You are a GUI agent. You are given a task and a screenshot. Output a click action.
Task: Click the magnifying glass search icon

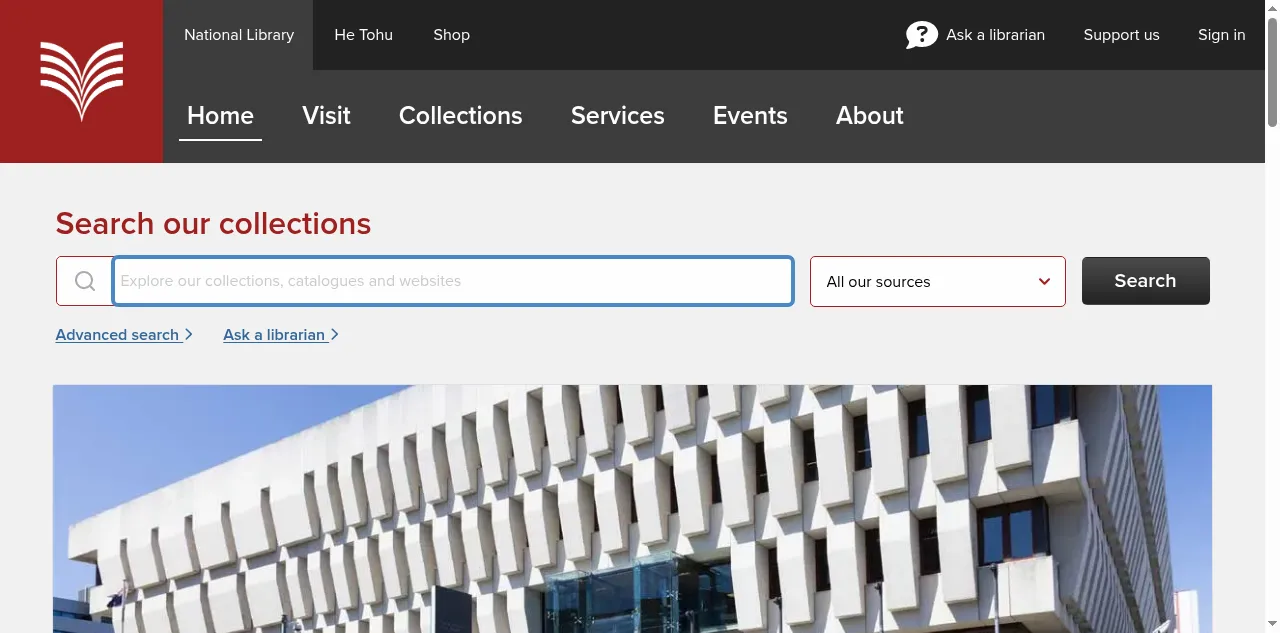click(85, 281)
